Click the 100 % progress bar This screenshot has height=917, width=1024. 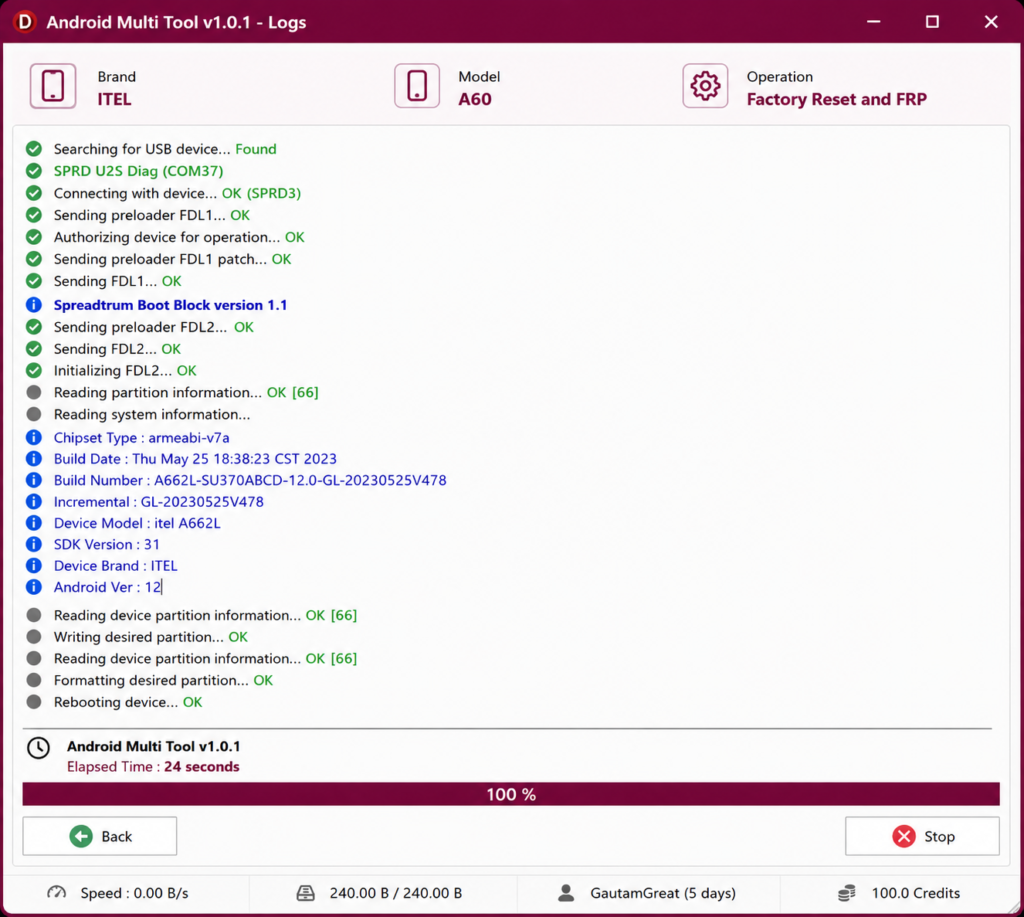click(x=511, y=794)
